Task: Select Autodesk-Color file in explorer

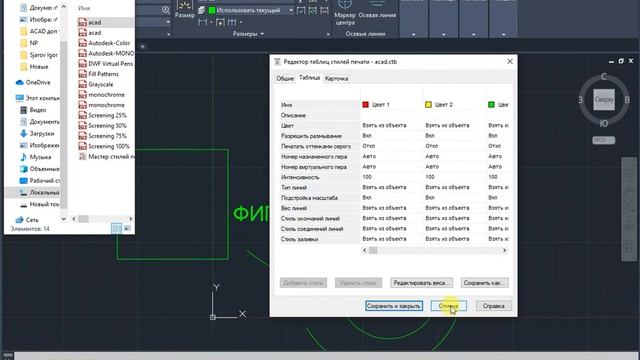Action: (105, 43)
